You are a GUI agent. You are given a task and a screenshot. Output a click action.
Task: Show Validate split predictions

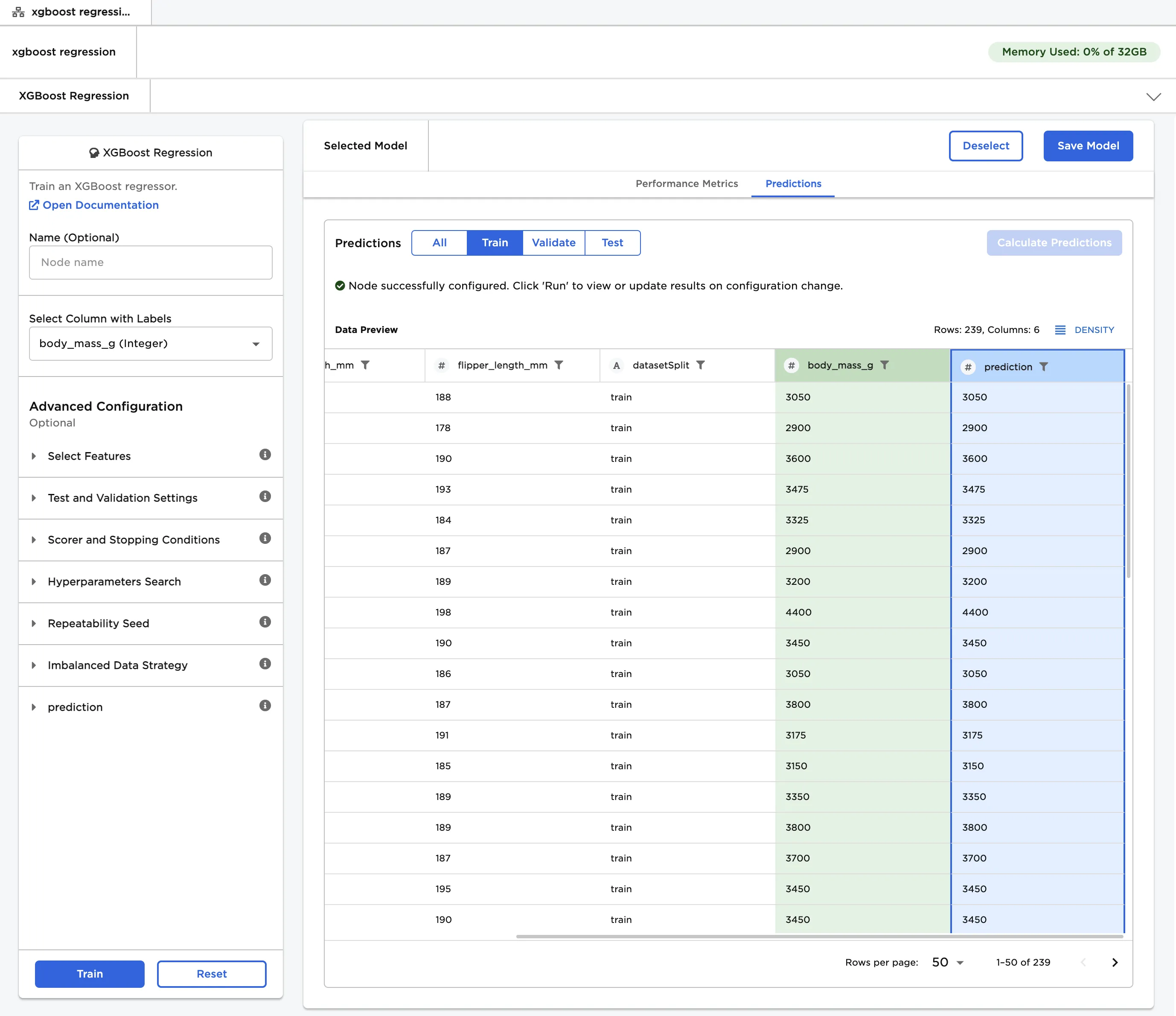point(553,242)
